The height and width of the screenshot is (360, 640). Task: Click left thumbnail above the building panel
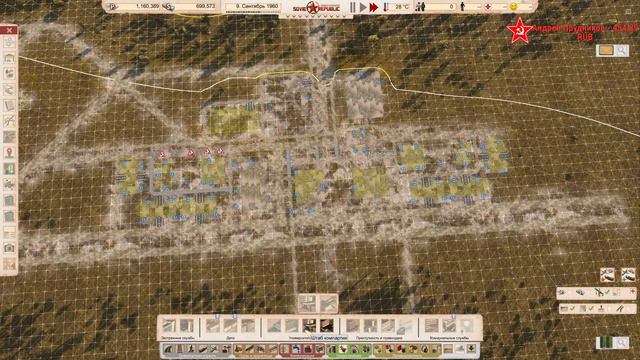click(x=307, y=303)
